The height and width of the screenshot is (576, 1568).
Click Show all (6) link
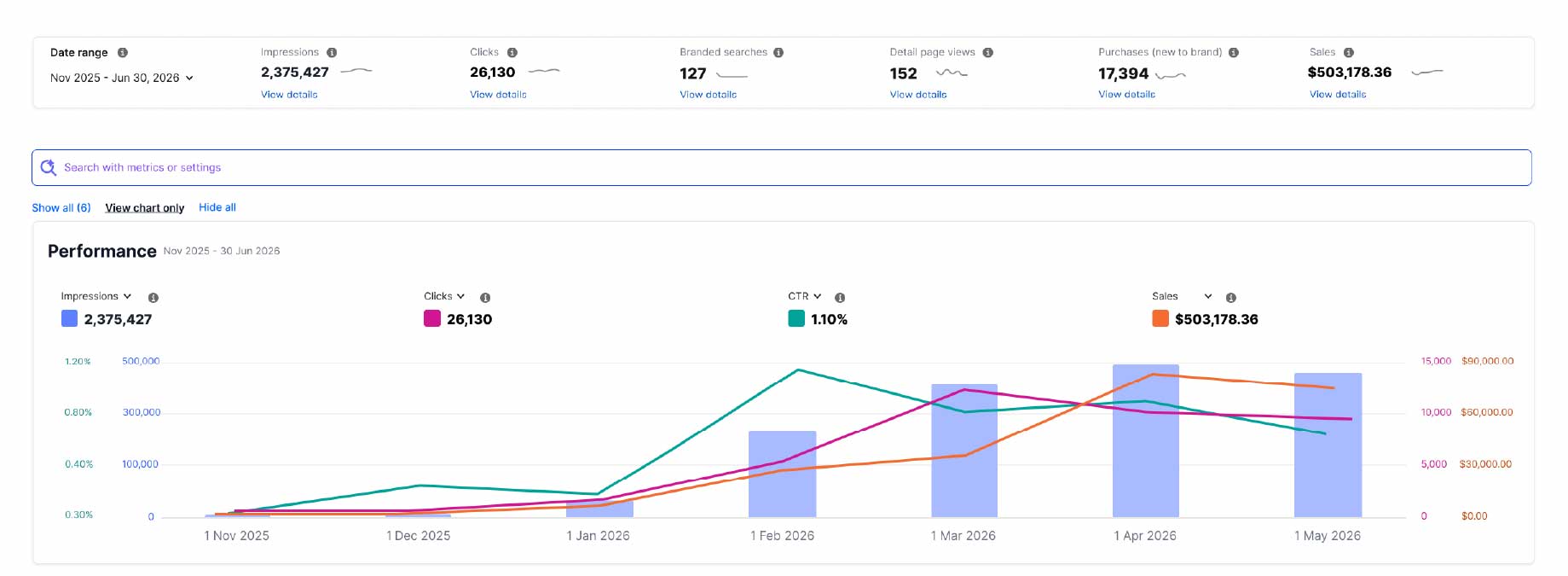click(x=61, y=207)
